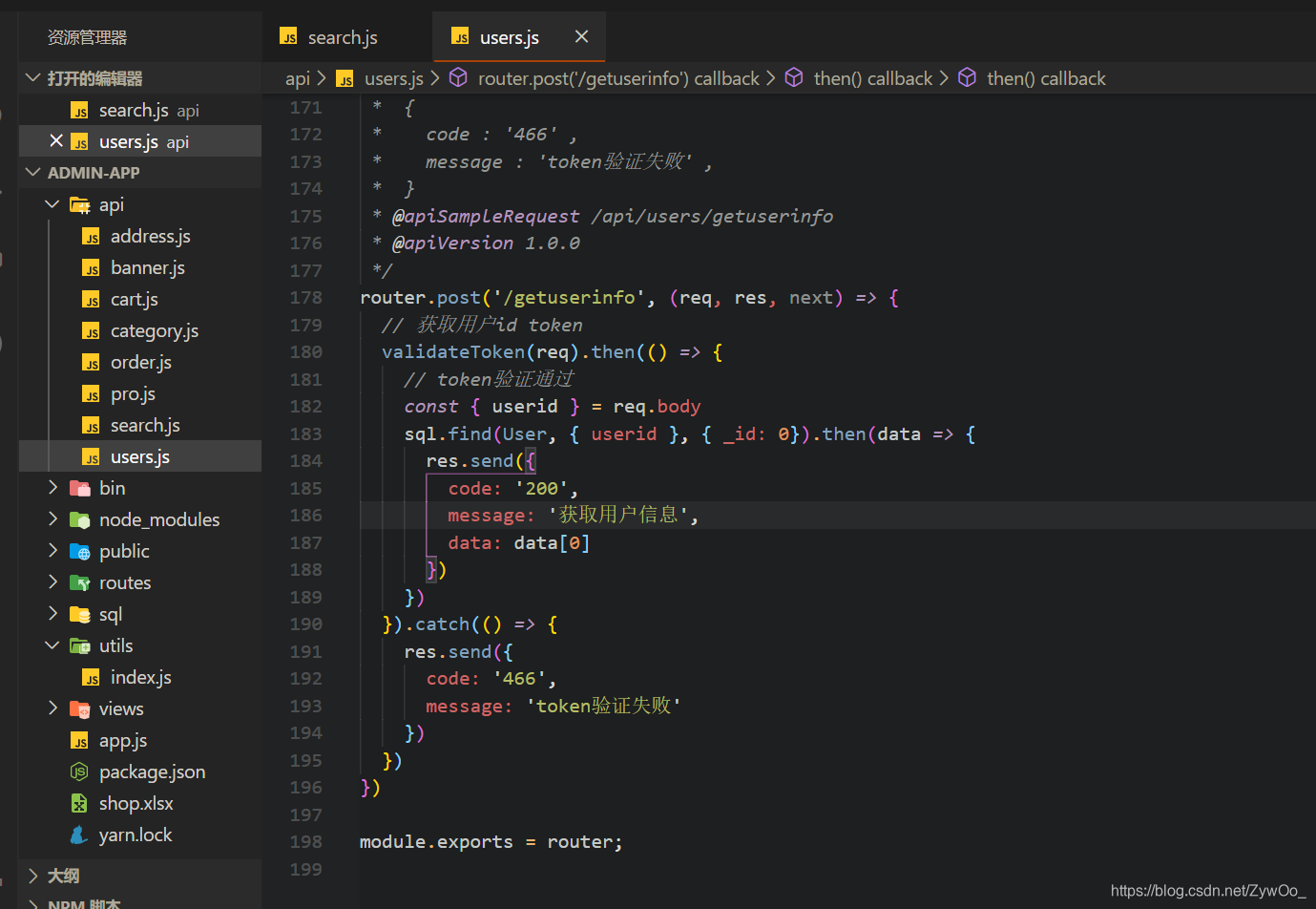1316x909 pixels.
Task: Expand the sql folder chevron
Action: click(52, 614)
